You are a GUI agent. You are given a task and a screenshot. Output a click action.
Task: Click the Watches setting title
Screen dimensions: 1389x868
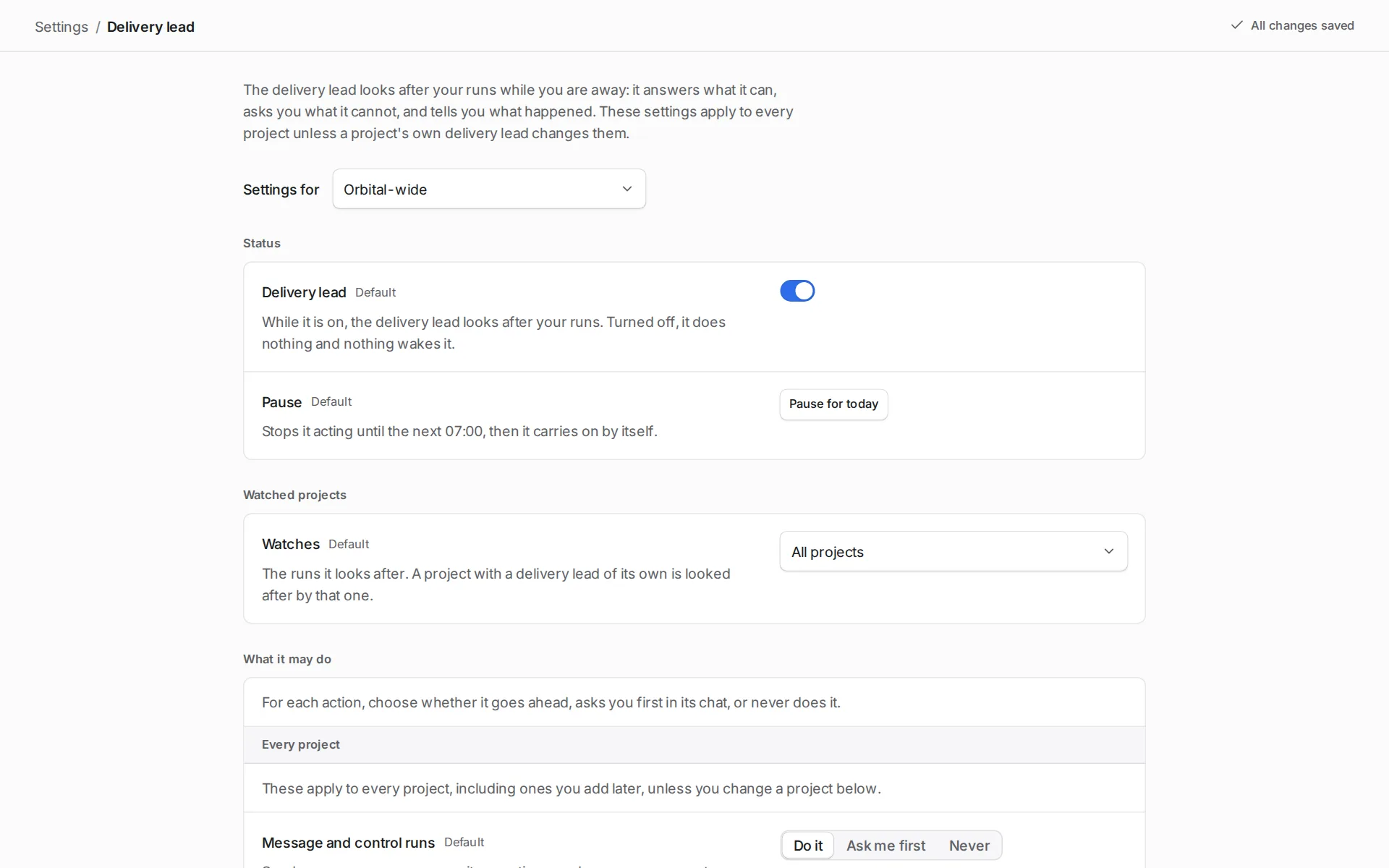coord(291,544)
